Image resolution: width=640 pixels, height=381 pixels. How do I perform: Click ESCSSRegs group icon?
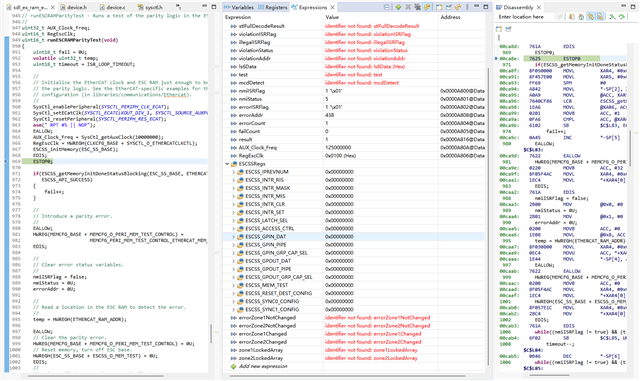point(234,164)
